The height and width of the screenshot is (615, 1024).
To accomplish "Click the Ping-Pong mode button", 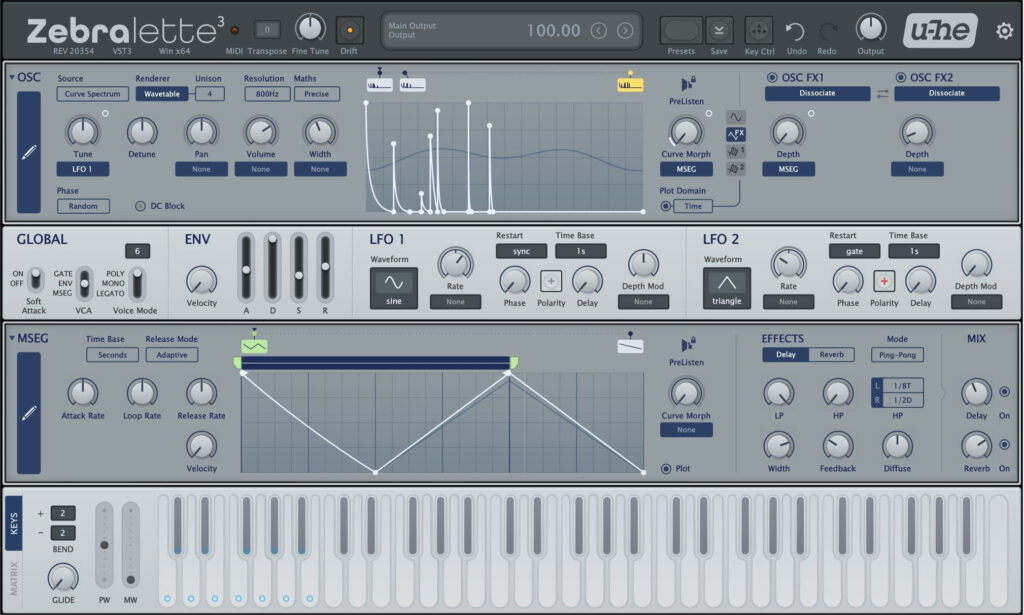I will click(897, 355).
